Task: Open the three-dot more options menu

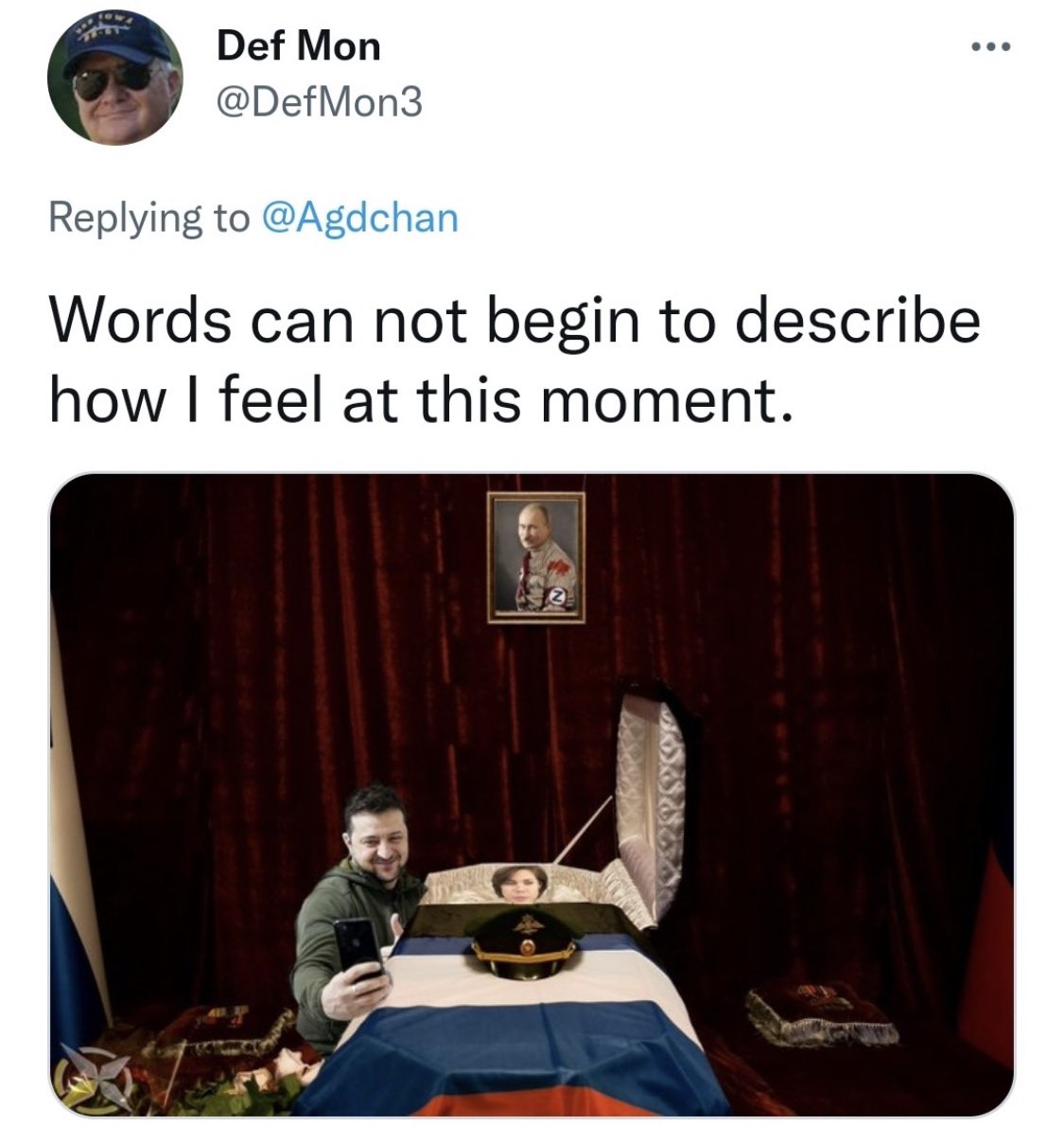Action: (x=987, y=46)
